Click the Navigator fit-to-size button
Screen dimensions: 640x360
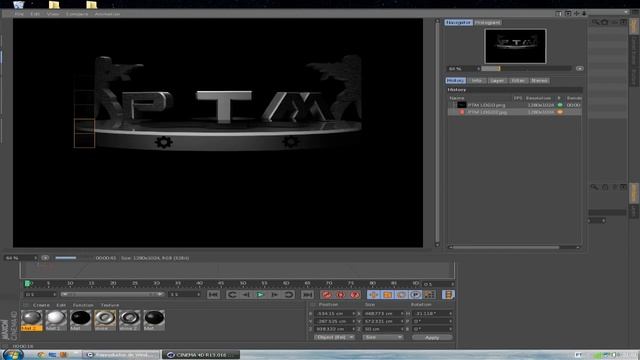(x=579, y=69)
